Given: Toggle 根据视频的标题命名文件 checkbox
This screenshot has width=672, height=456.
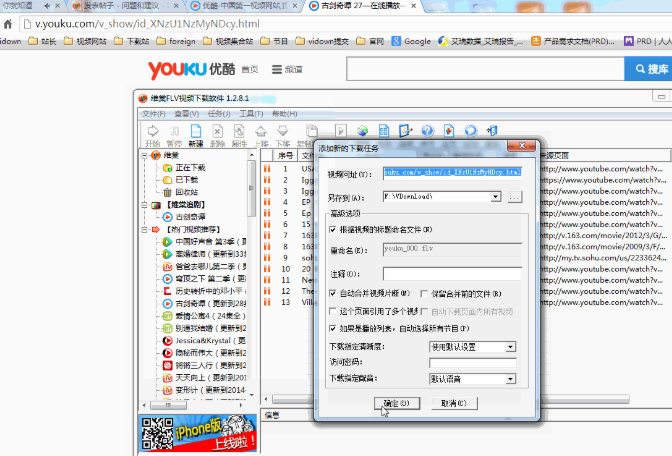Looking at the screenshot, I should [x=333, y=229].
